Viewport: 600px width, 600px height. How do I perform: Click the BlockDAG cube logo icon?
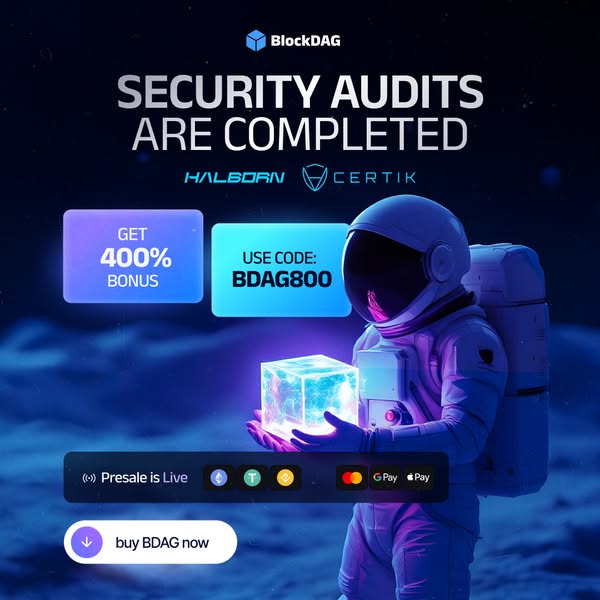[256, 41]
